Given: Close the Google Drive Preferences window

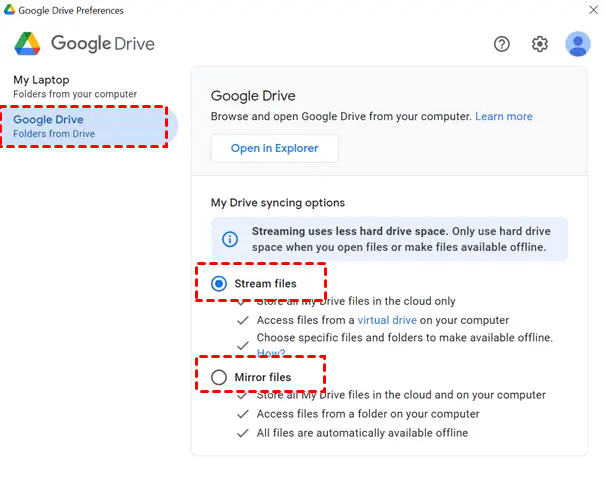Looking at the screenshot, I should coord(594,10).
